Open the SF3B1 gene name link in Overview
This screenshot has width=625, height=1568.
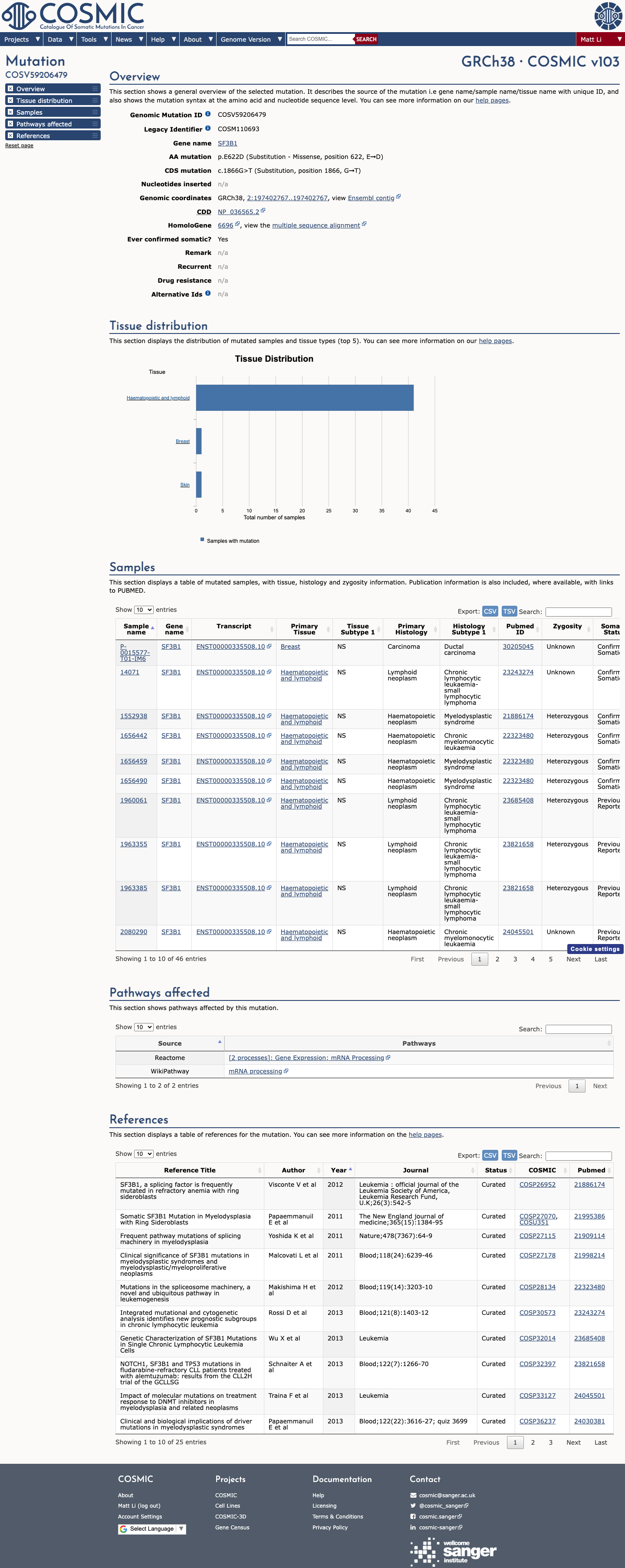pos(227,143)
